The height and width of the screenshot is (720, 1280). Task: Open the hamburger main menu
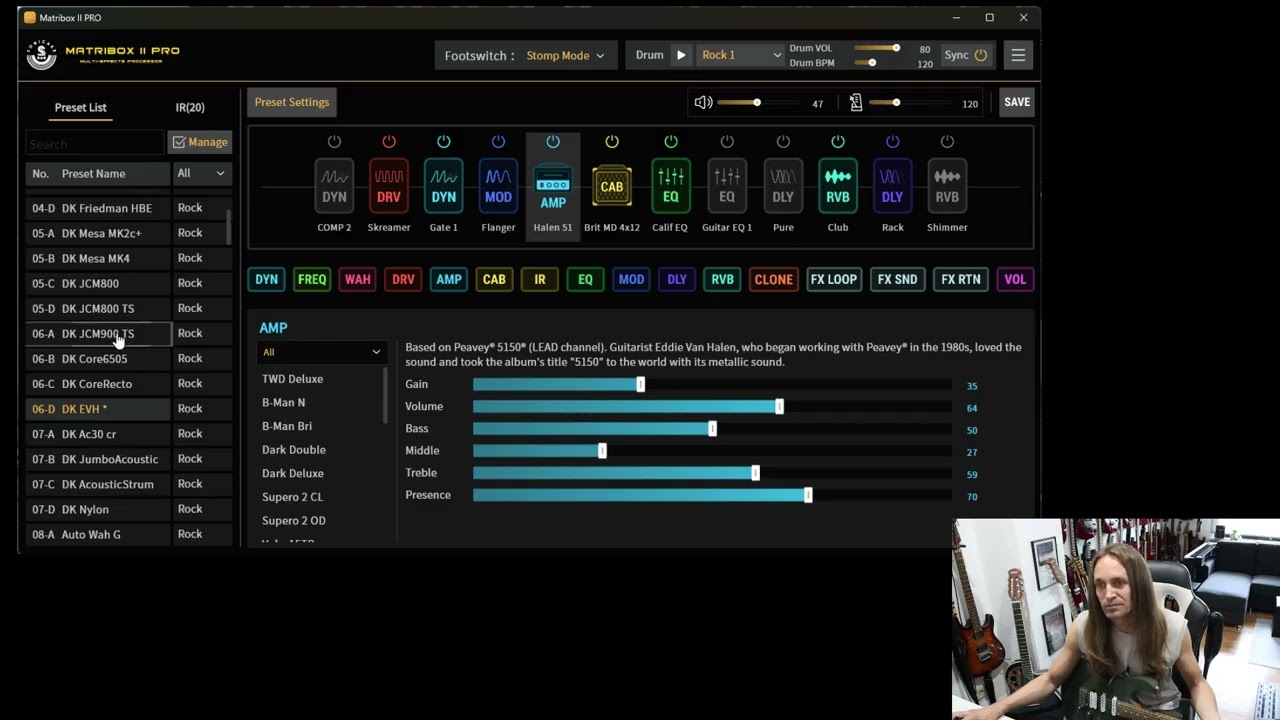(1018, 55)
